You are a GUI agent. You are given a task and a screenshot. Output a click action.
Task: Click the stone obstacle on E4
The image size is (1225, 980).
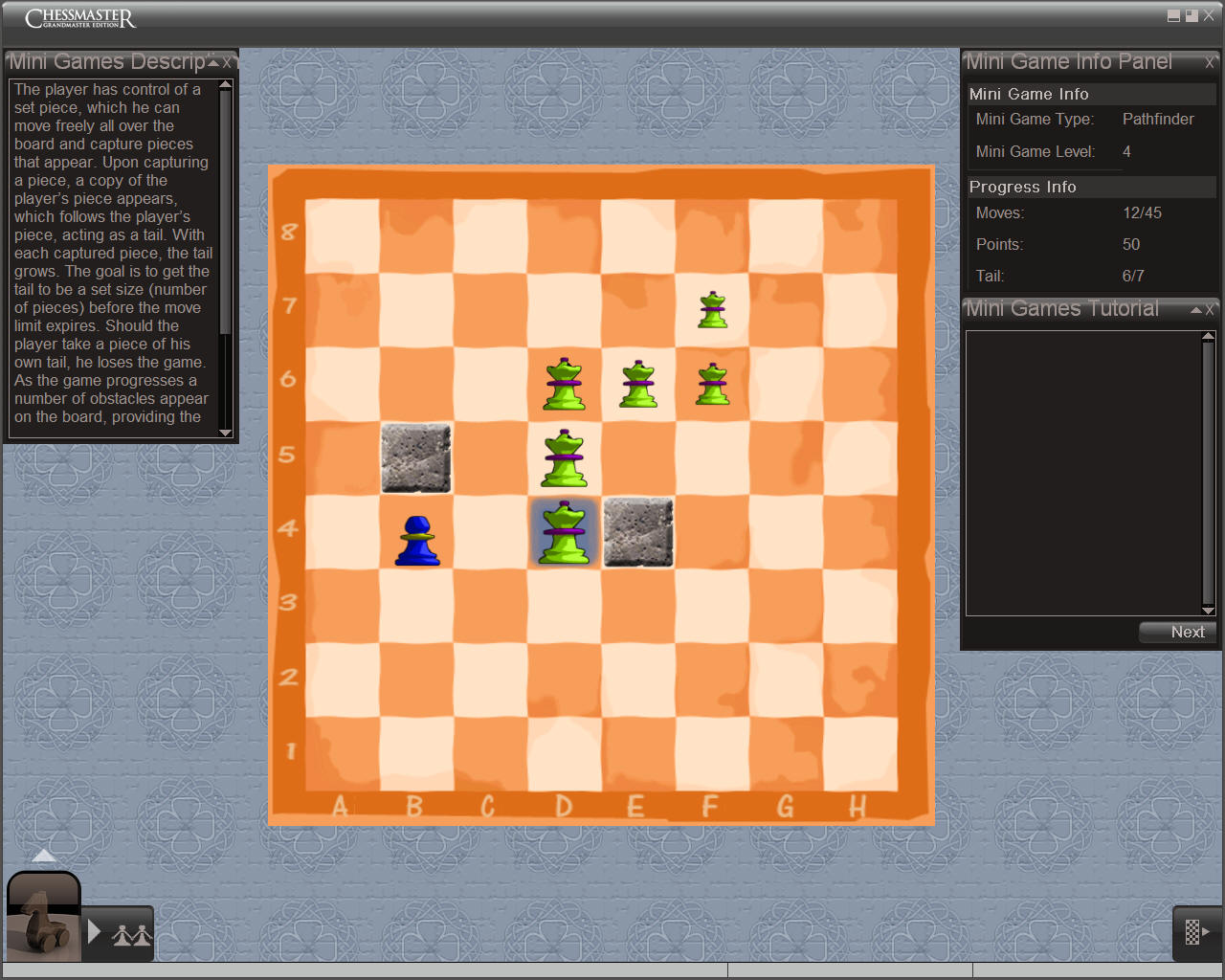coord(638,532)
